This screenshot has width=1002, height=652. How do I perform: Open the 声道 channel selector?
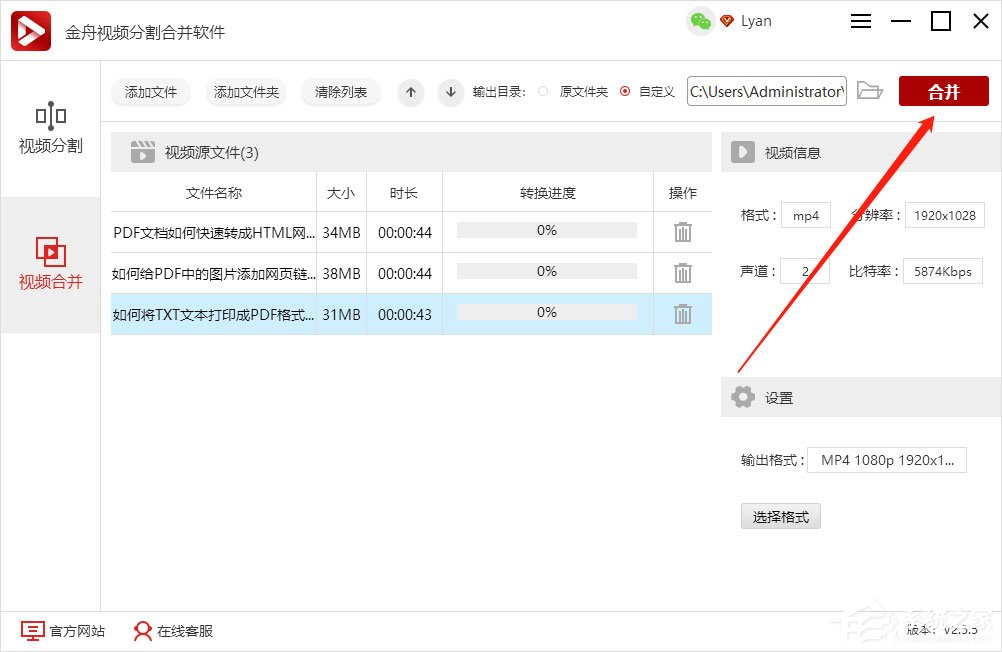[805, 271]
